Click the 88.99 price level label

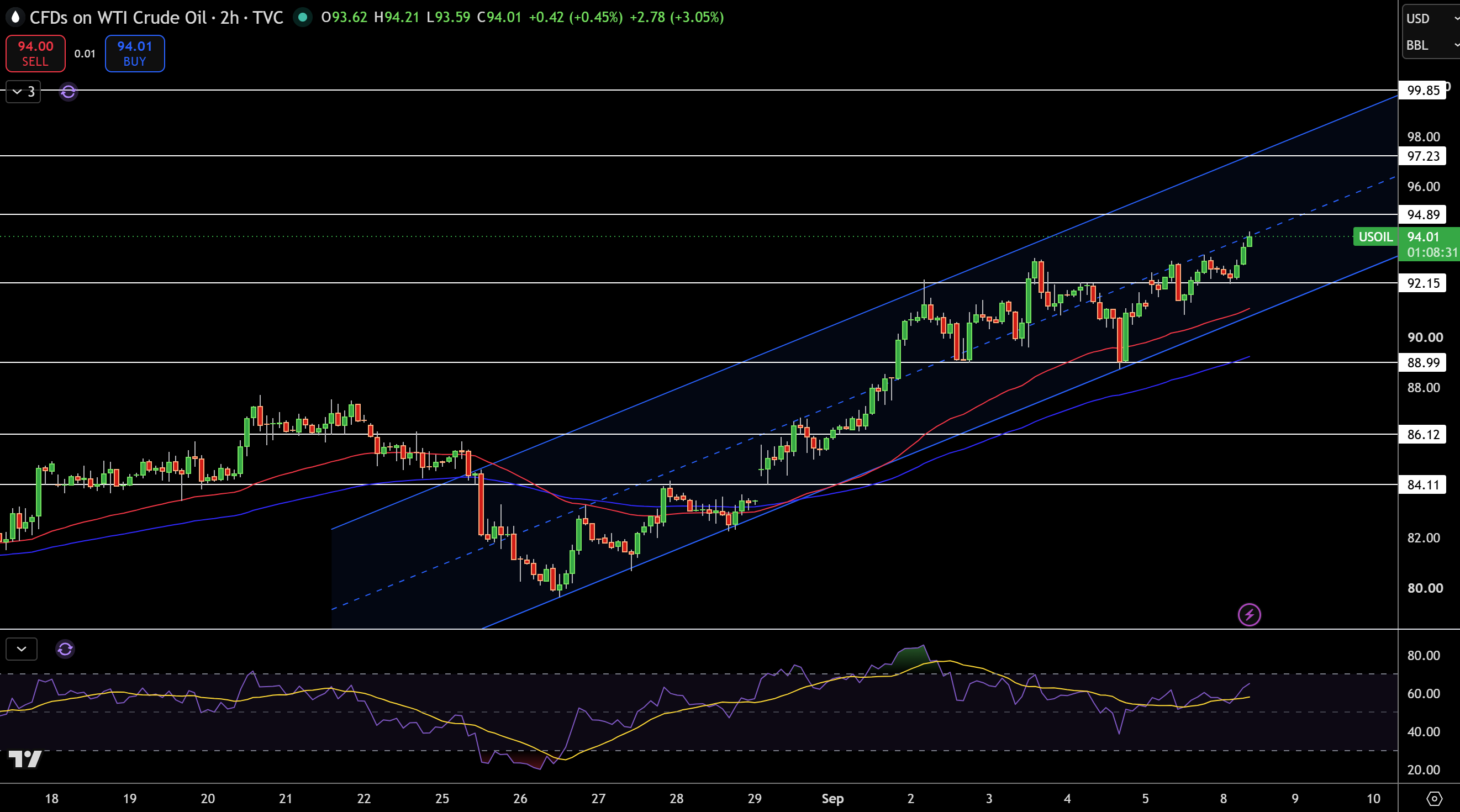pyautogui.click(x=1422, y=362)
